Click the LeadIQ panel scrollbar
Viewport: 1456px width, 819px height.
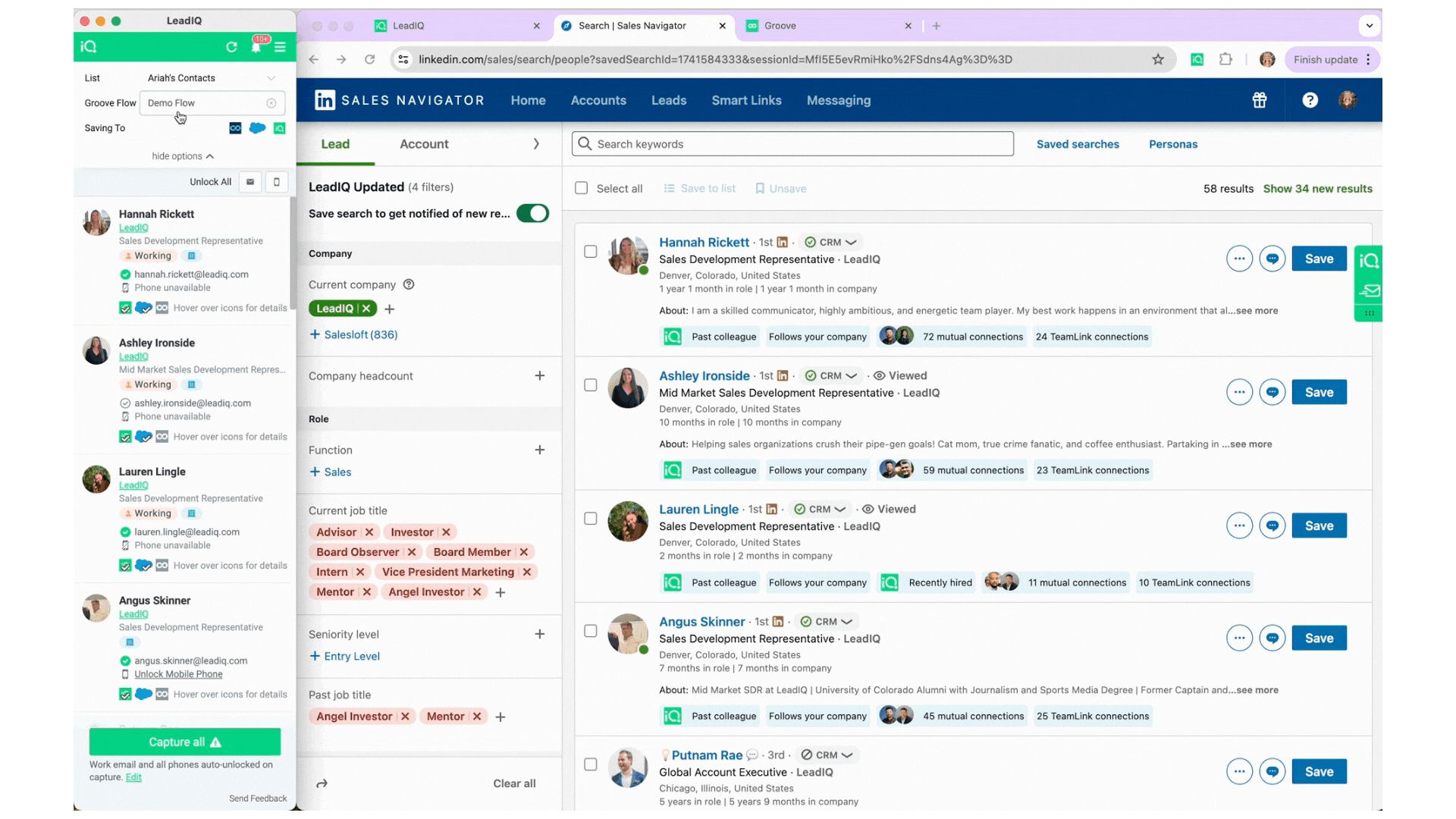[x=293, y=254]
